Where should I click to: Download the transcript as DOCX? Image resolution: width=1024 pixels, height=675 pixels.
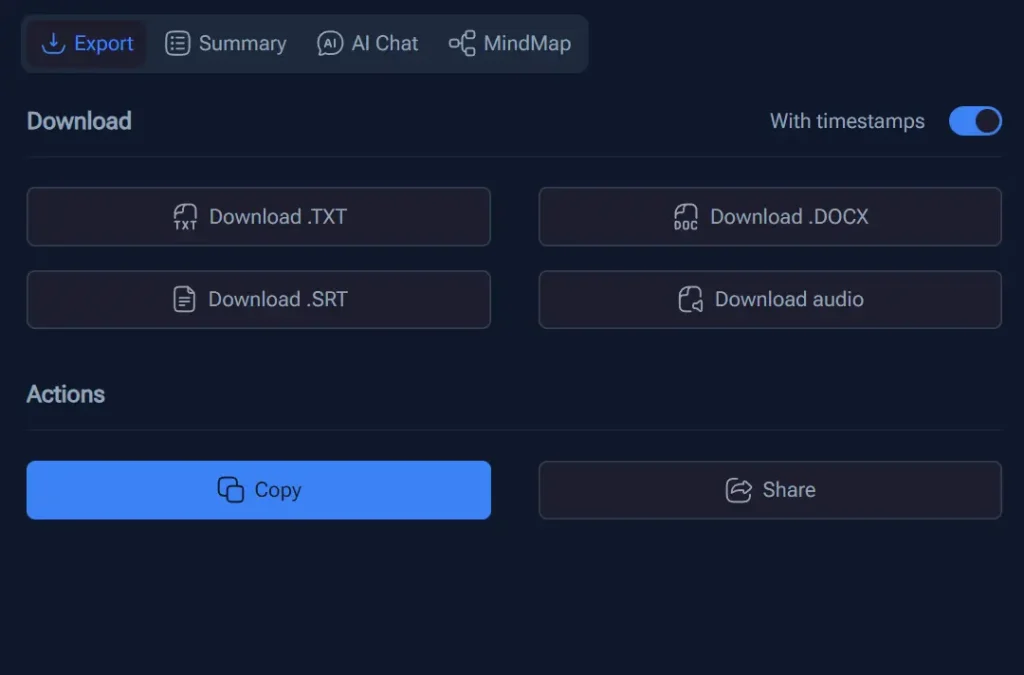click(770, 216)
